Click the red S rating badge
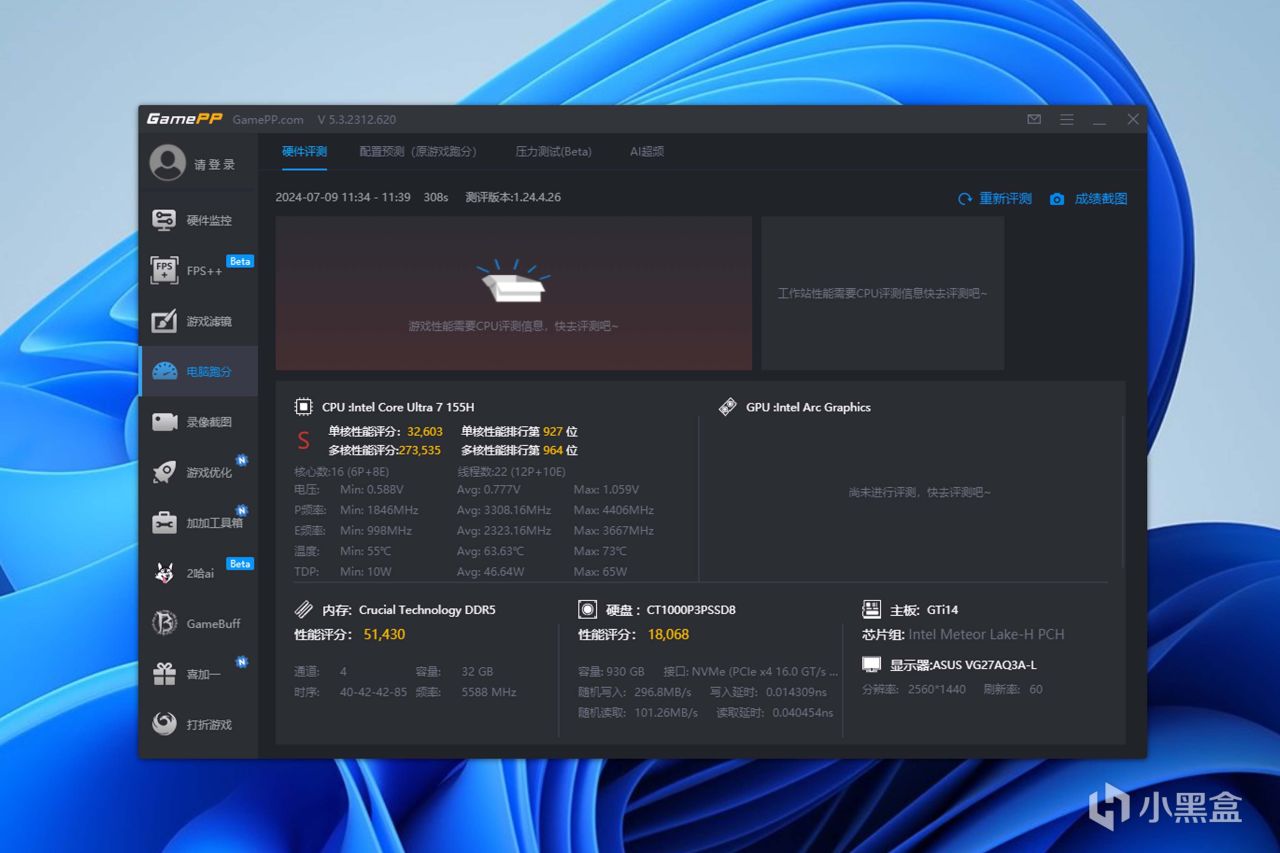This screenshot has width=1280, height=853. click(304, 441)
